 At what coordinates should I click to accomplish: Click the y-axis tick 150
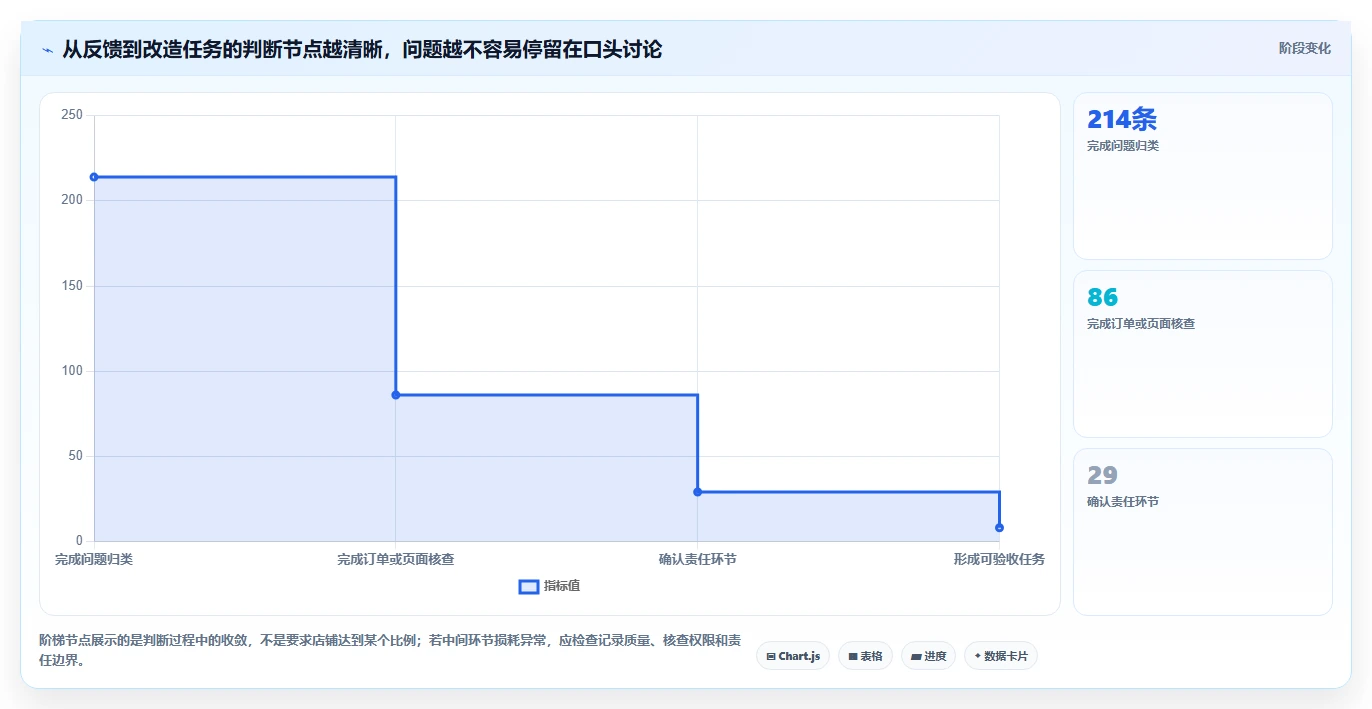tap(72, 286)
